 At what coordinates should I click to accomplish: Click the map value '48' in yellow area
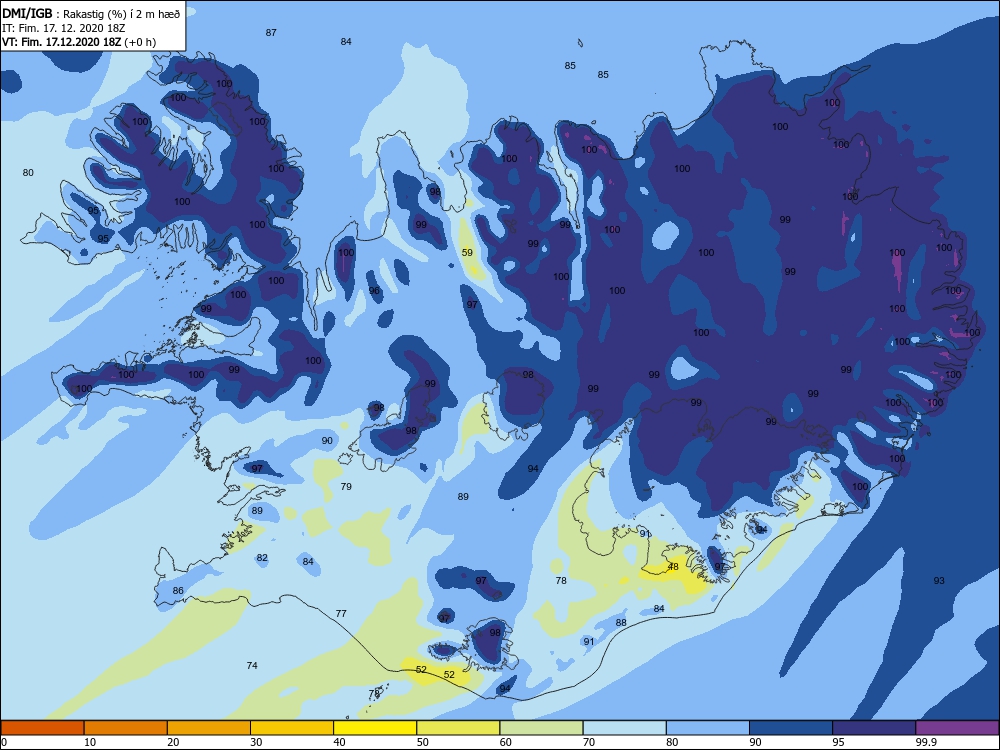pos(673,567)
